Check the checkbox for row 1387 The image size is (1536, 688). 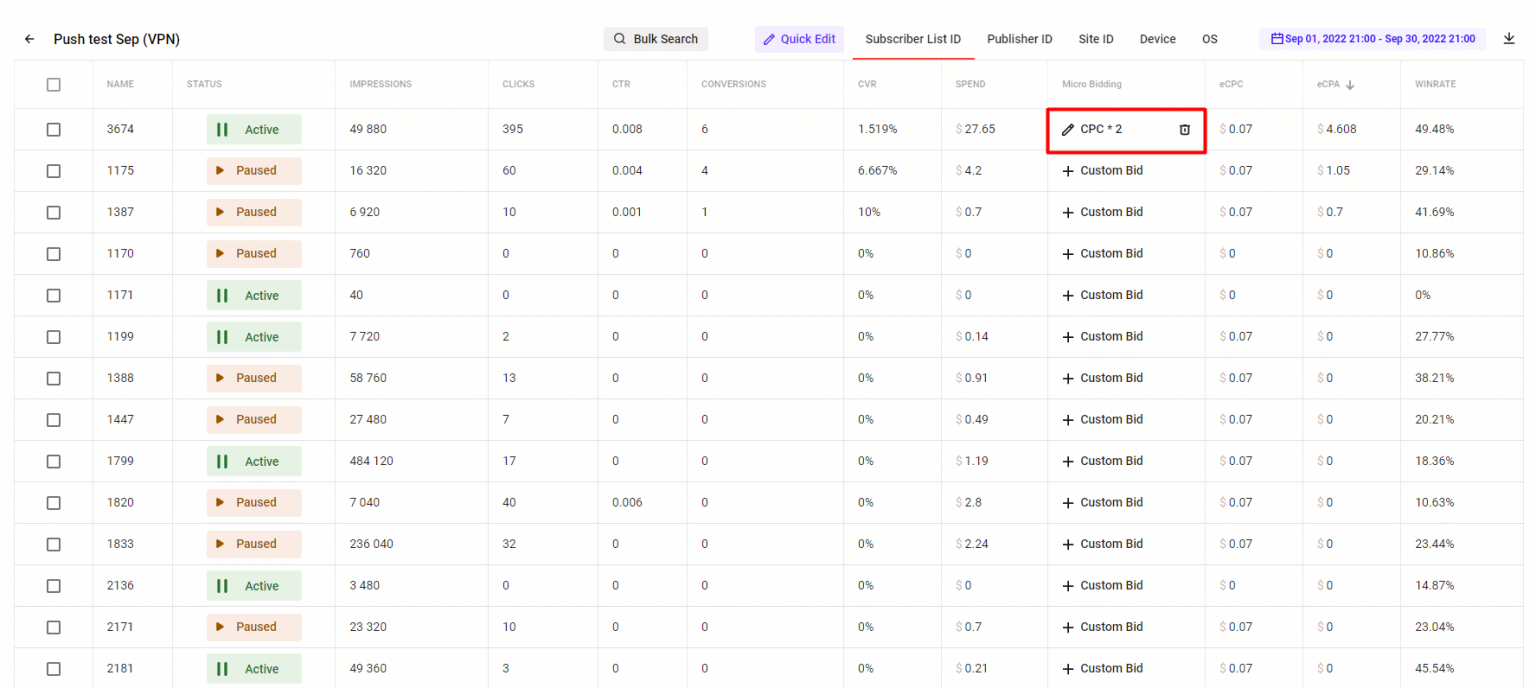pyautogui.click(x=53, y=212)
